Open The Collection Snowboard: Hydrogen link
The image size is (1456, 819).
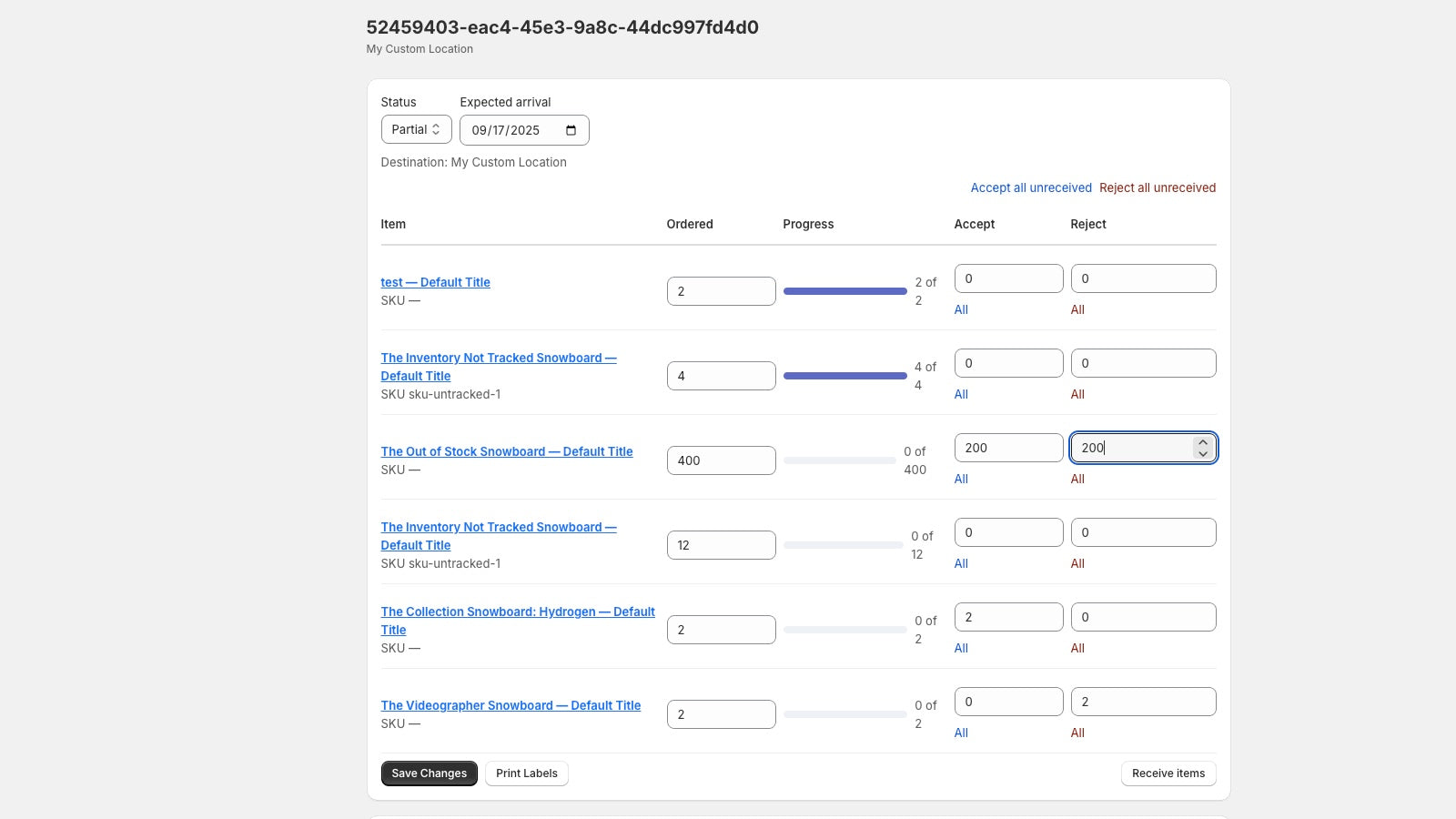517,612
